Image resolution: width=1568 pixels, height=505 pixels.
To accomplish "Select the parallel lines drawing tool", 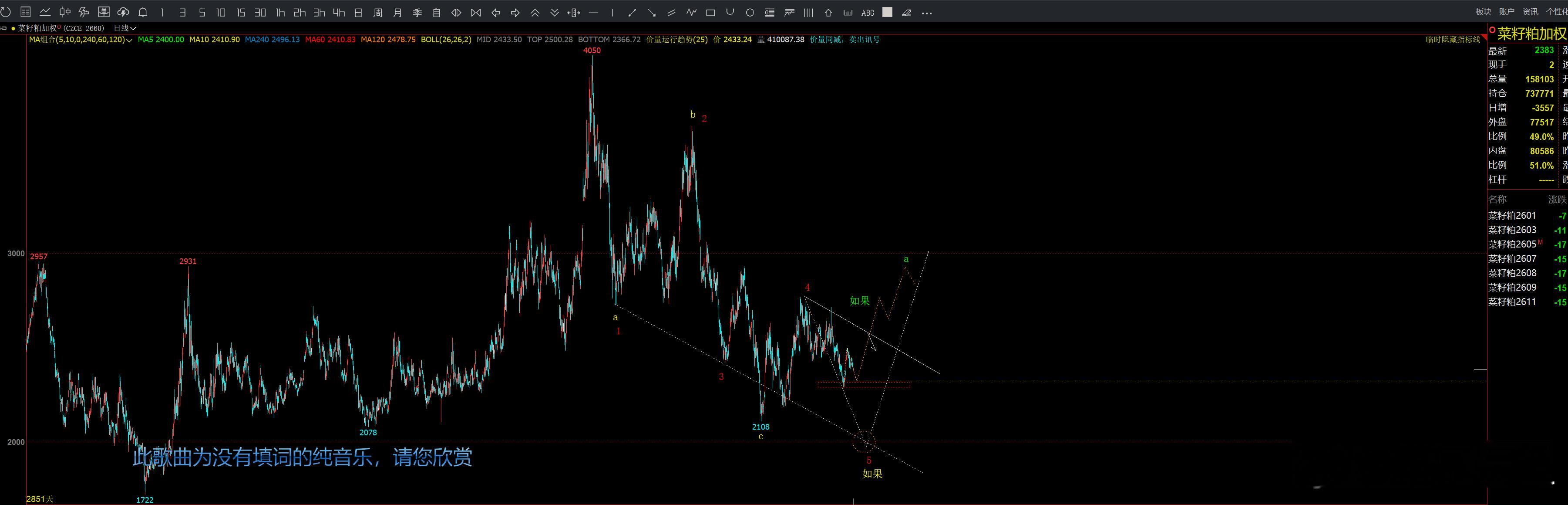I will pos(671,12).
